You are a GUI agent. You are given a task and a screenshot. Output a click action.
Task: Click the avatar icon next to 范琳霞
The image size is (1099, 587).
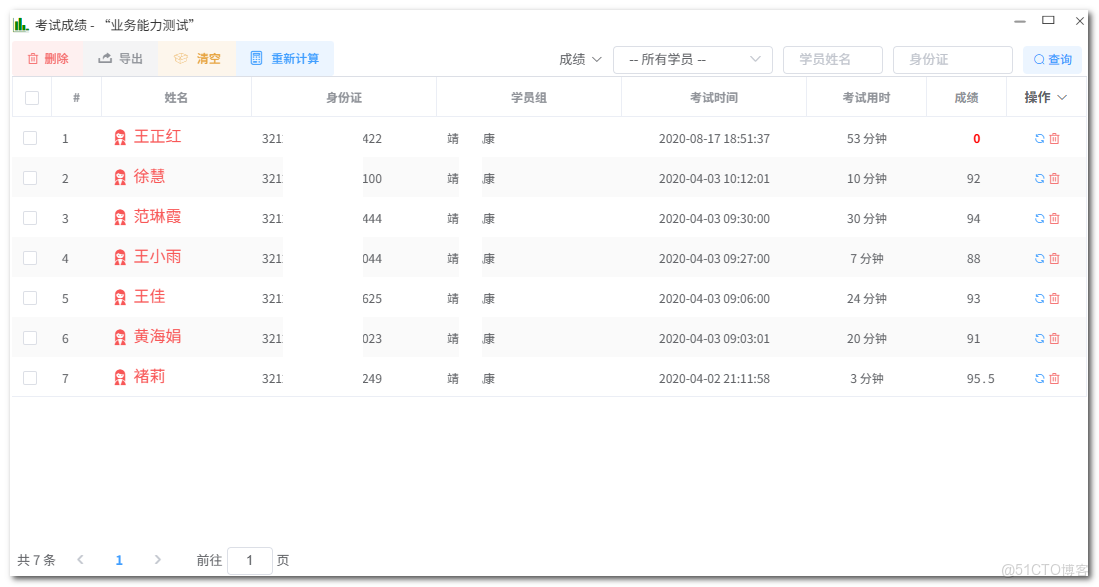click(x=120, y=217)
